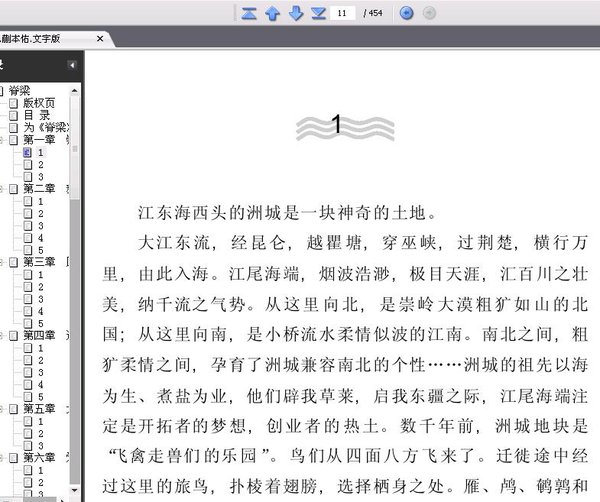Select section 2 under 第五章
The height and width of the screenshot is (502, 600).
tap(41, 434)
